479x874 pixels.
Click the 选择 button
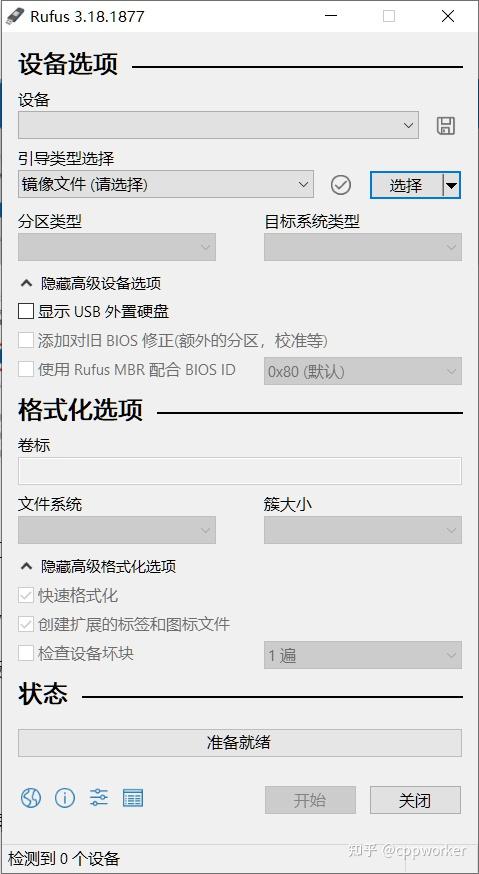point(407,185)
